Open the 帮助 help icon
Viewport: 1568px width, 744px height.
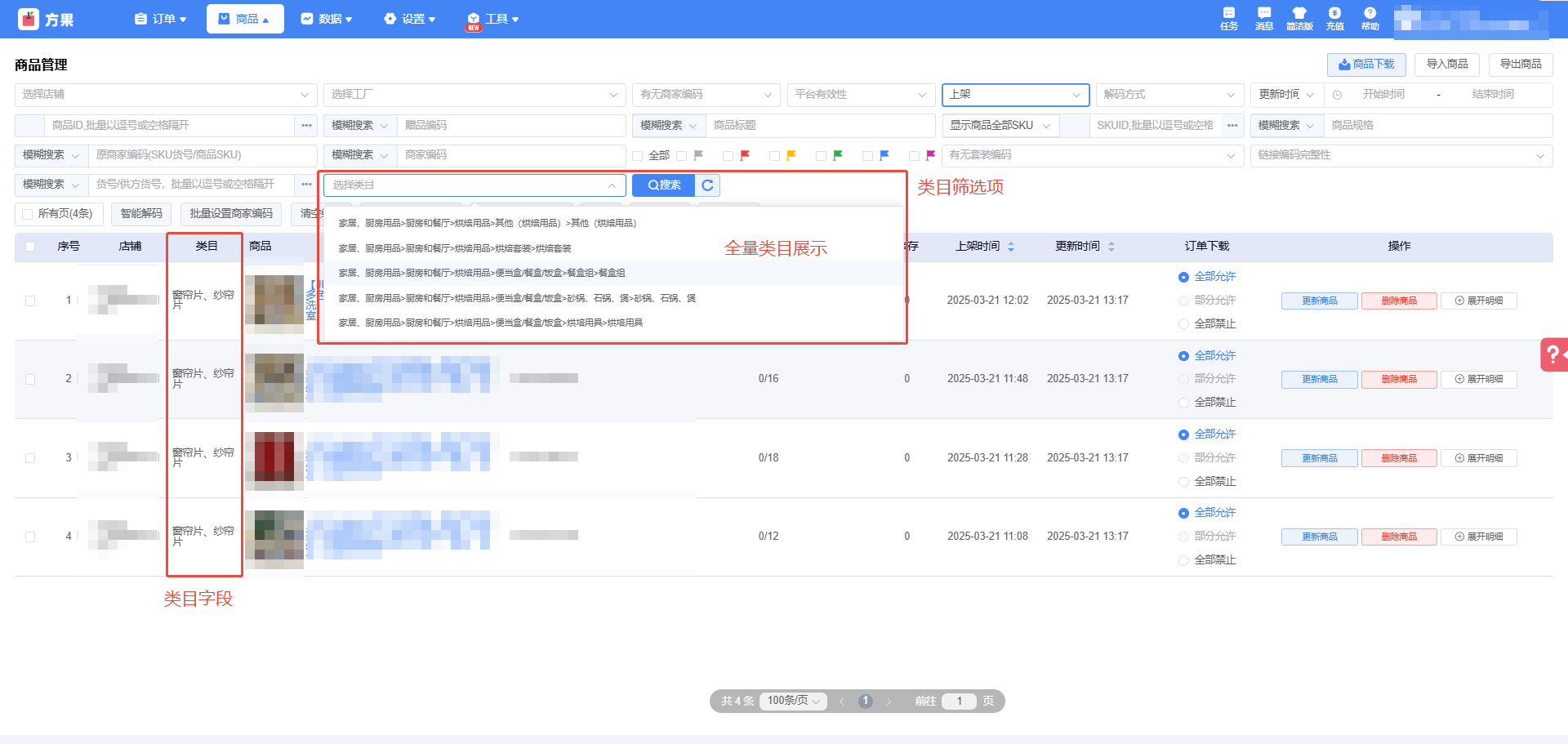[1370, 18]
